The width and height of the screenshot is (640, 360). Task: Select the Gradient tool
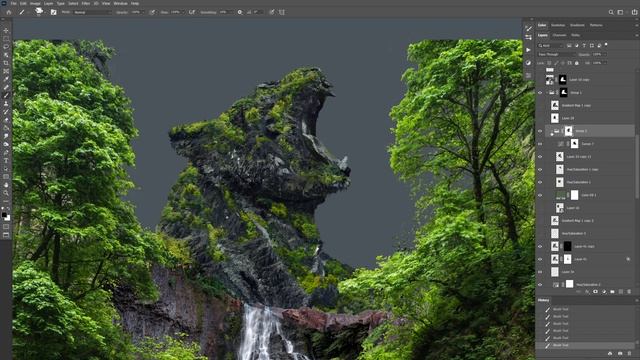click(x=6, y=128)
